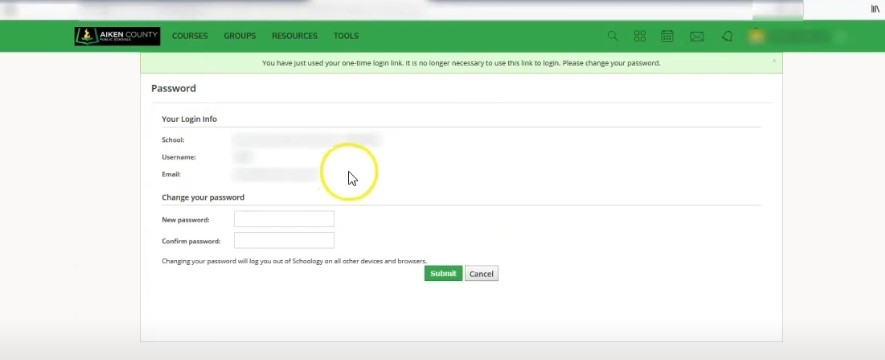
Task: Open the Resources menu
Action: click(295, 36)
